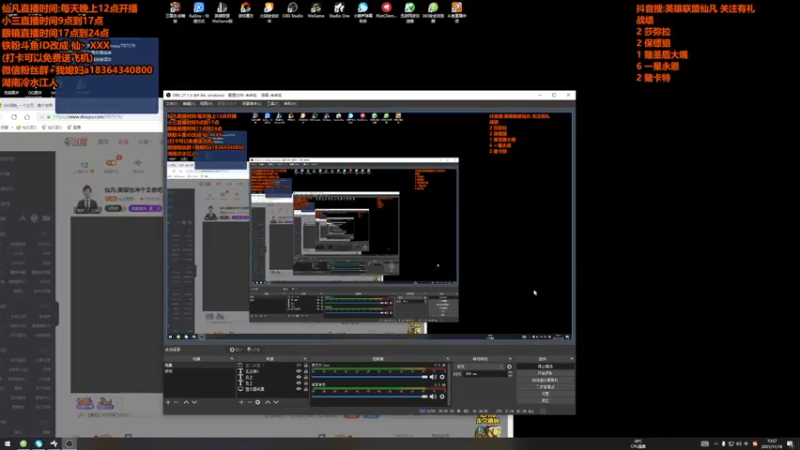Viewport: 800px width, 450px height.
Task: Click the OBS icon on the taskbar
Action: 69,443
